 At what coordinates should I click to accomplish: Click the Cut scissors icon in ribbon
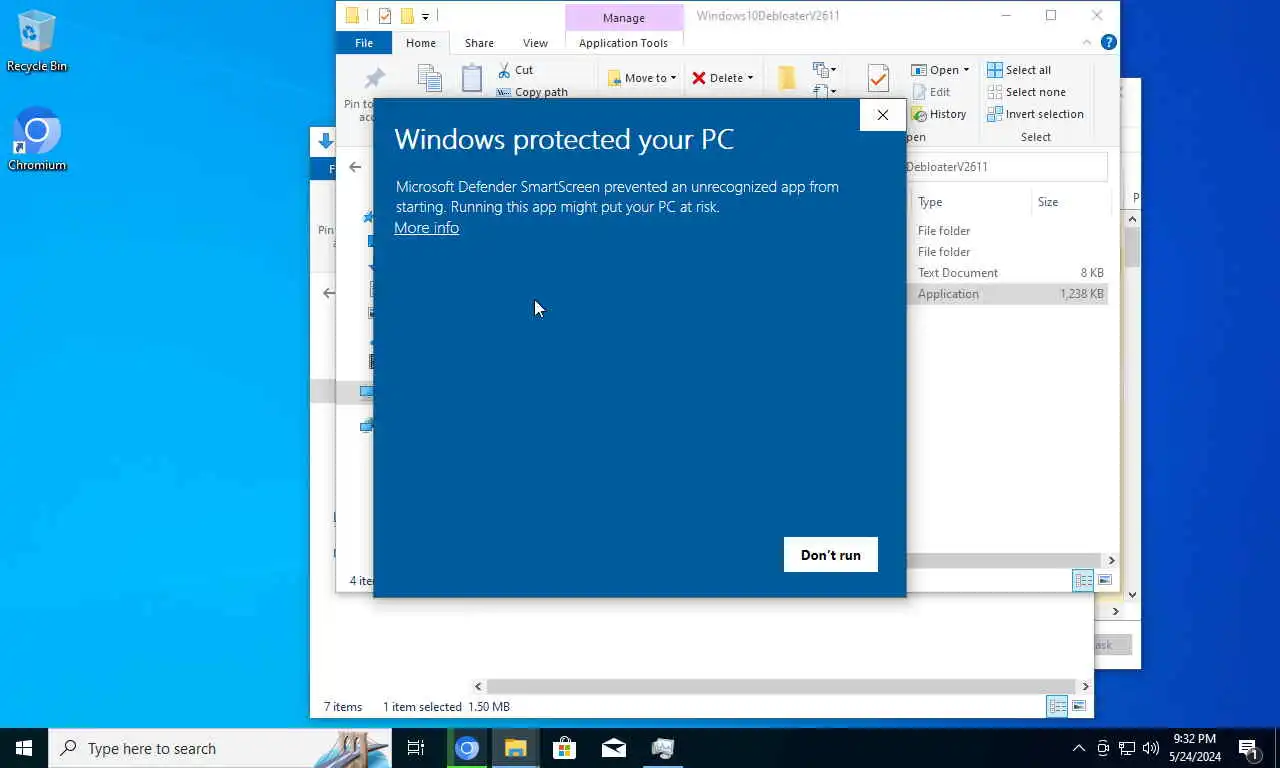[504, 70]
